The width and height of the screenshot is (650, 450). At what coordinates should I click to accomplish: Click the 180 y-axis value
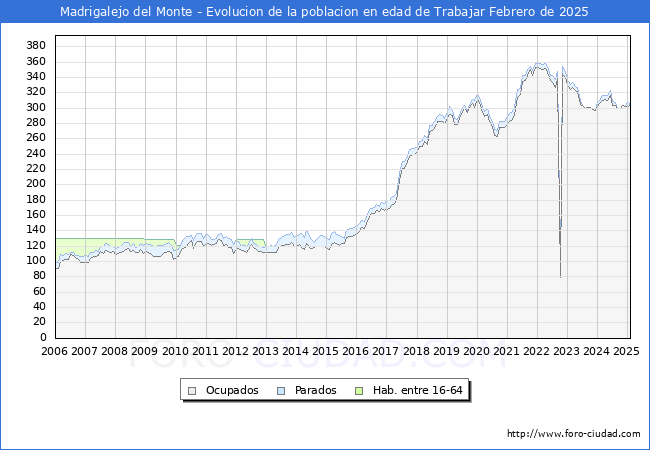tap(36, 200)
